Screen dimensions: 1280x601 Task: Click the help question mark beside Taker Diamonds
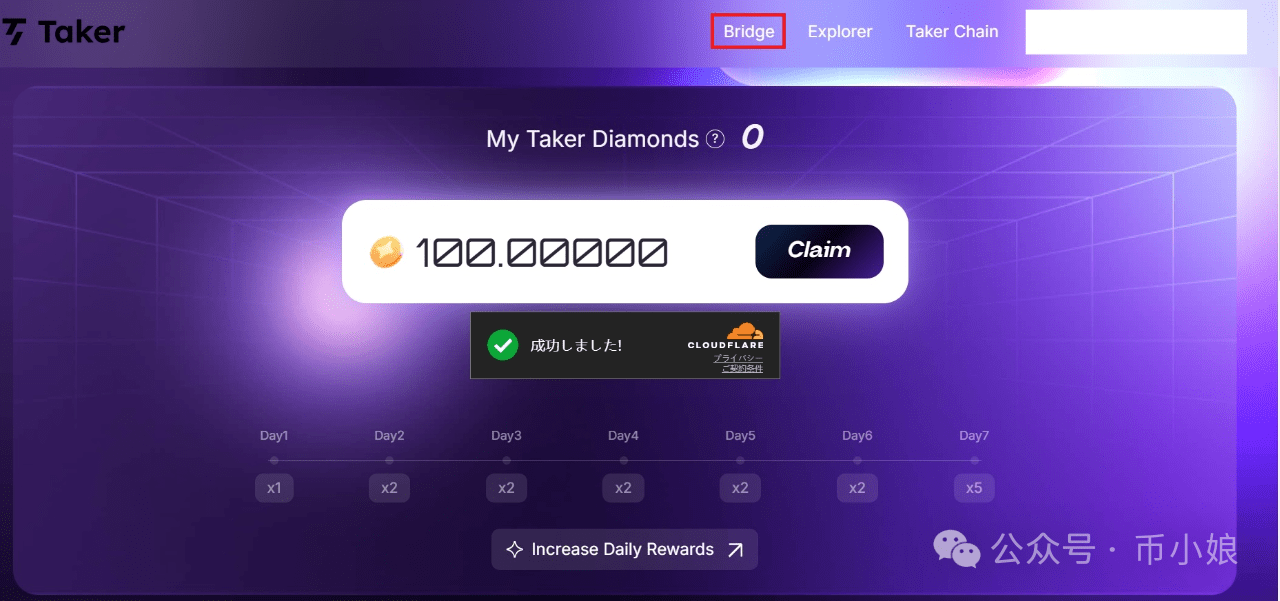715,140
